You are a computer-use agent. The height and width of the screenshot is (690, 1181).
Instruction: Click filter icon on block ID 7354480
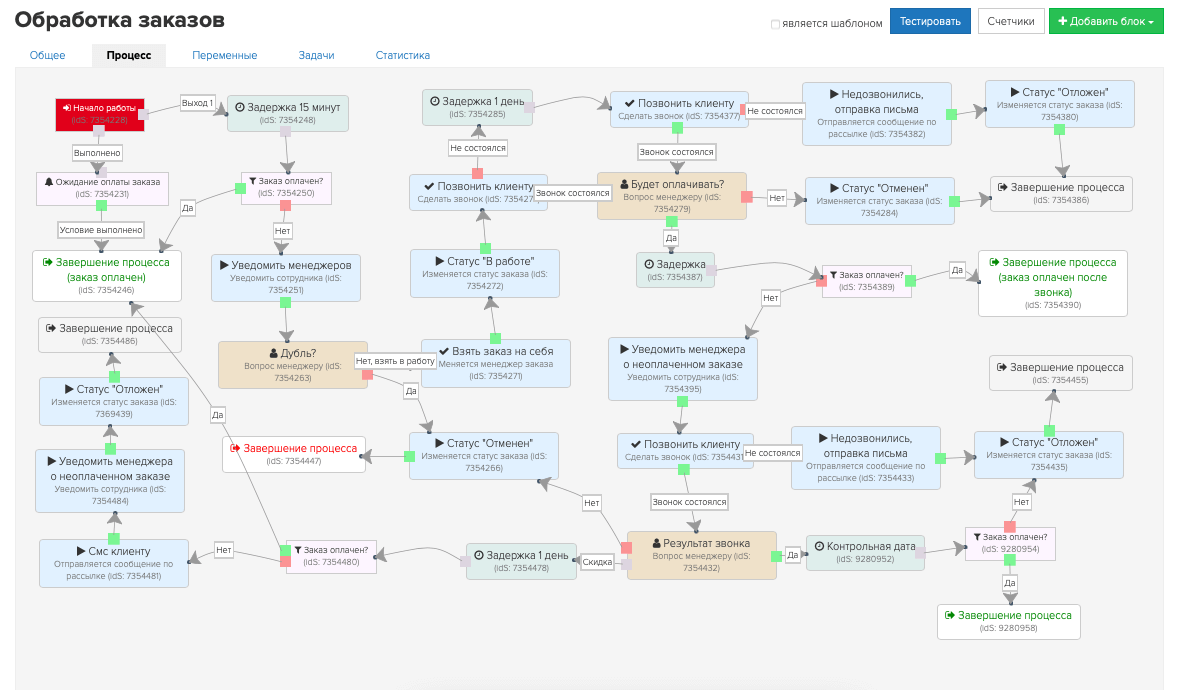tap(298, 551)
